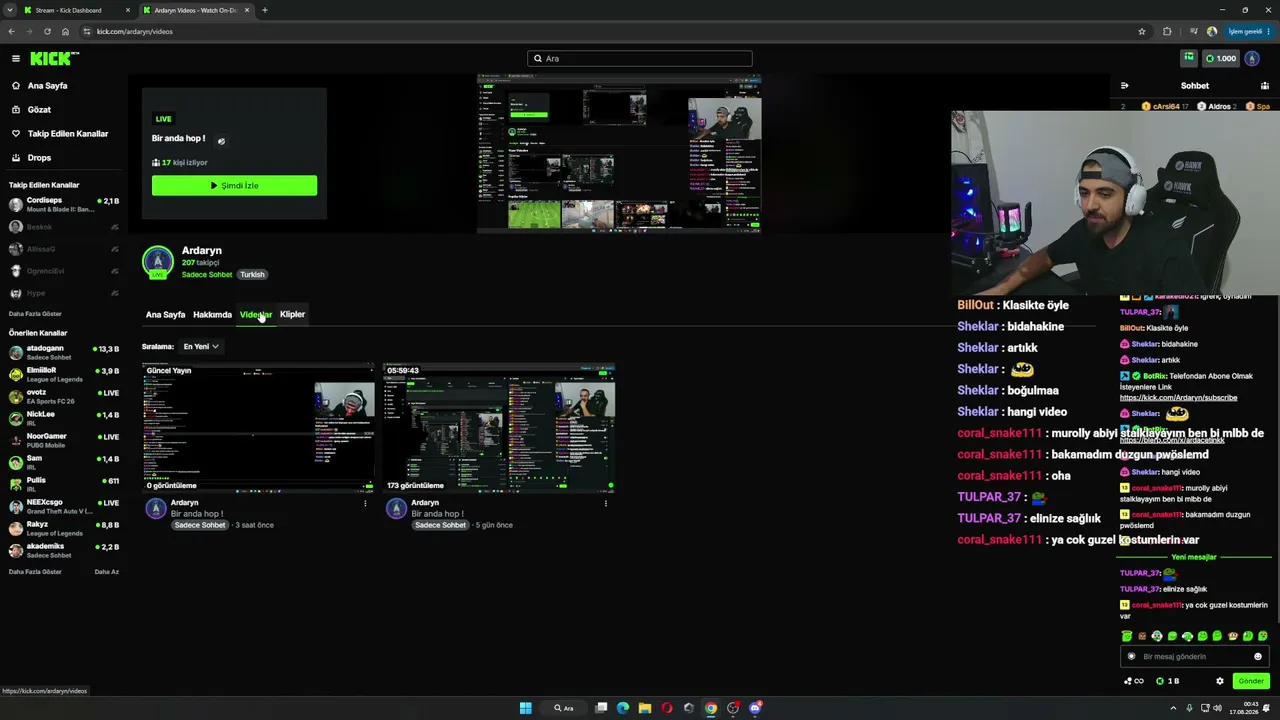
Task: Click the Turkish language tag
Action: 252,275
